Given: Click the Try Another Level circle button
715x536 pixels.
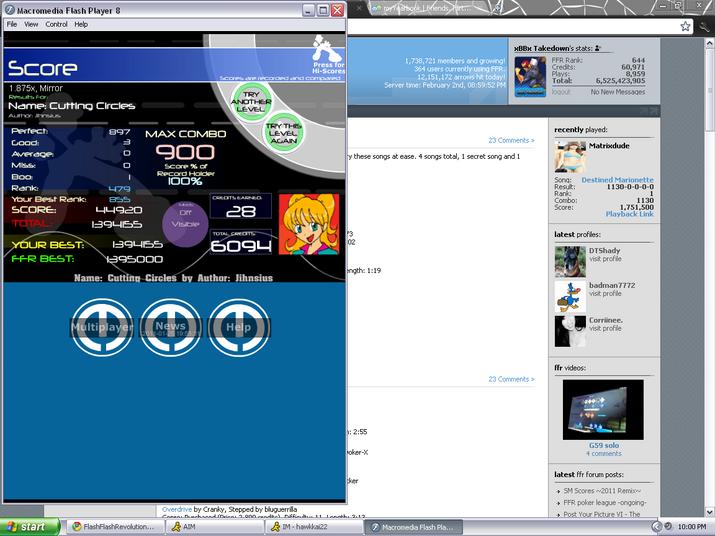Looking at the screenshot, I should (x=251, y=101).
